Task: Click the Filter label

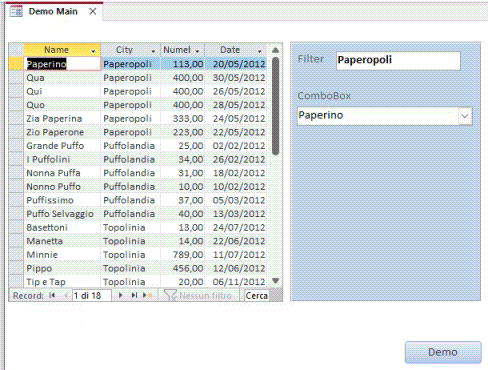Action: (311, 59)
